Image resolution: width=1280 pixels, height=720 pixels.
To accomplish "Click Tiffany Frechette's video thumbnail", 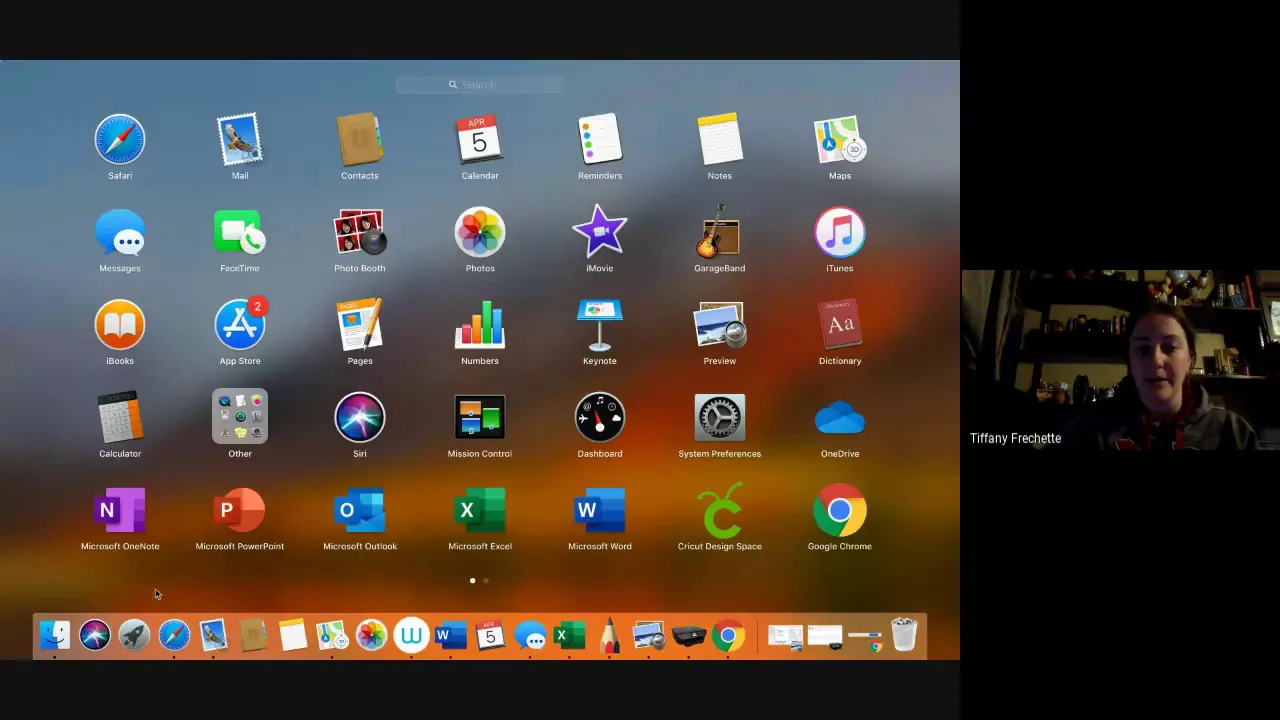I will point(1120,360).
